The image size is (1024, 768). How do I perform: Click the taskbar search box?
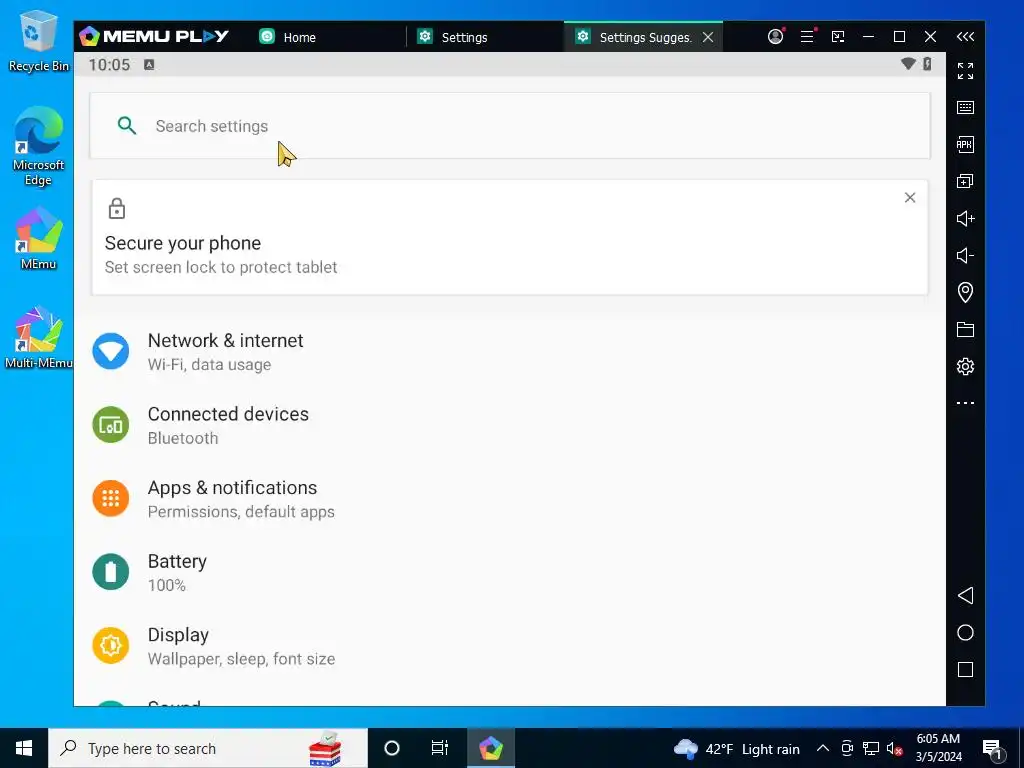pos(208,748)
